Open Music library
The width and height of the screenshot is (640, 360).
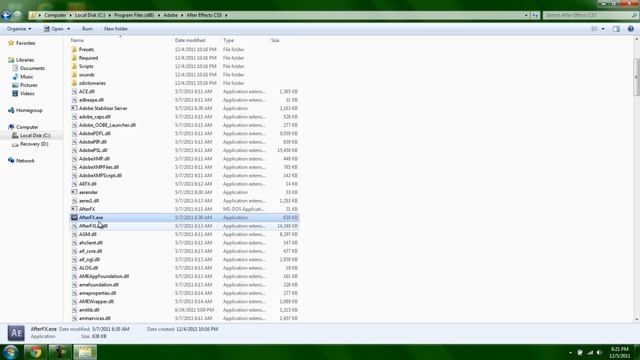coord(27,77)
